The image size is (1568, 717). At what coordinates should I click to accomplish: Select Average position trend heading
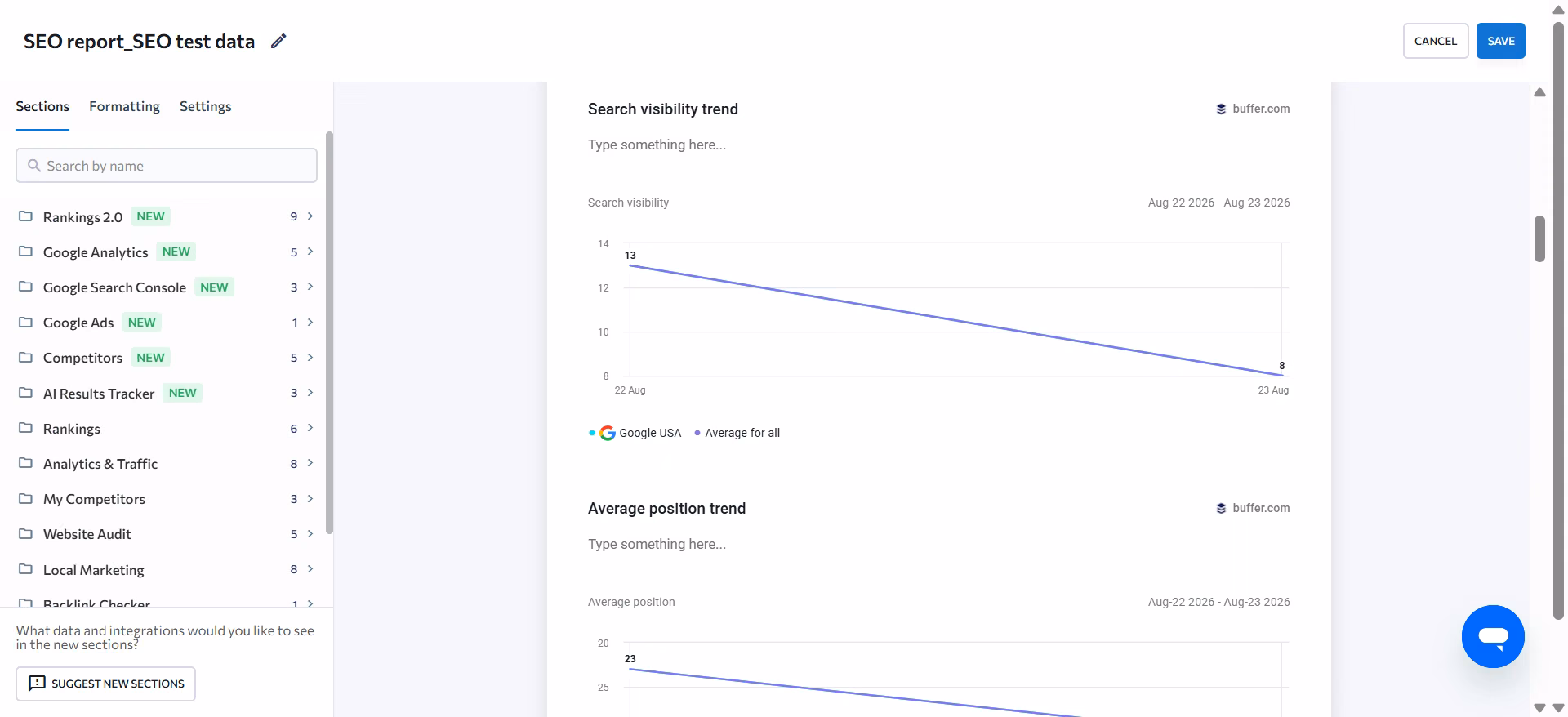tap(666, 508)
